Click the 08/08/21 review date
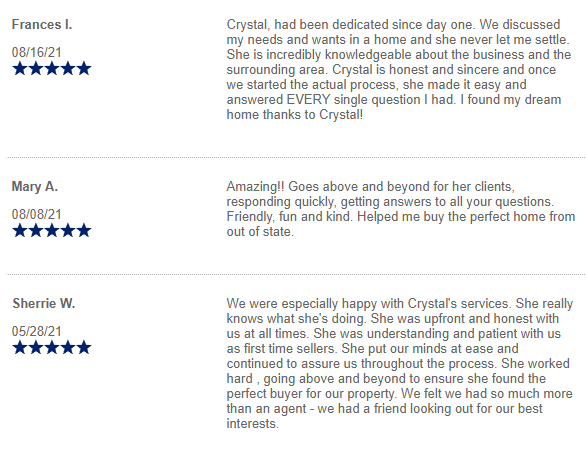The height and width of the screenshot is (454, 586). 37,214
